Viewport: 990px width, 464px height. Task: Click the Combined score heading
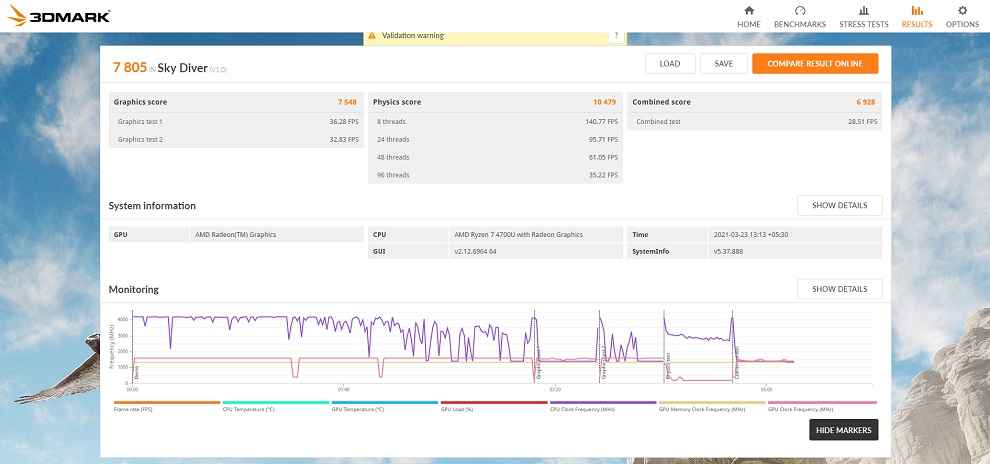(x=661, y=102)
